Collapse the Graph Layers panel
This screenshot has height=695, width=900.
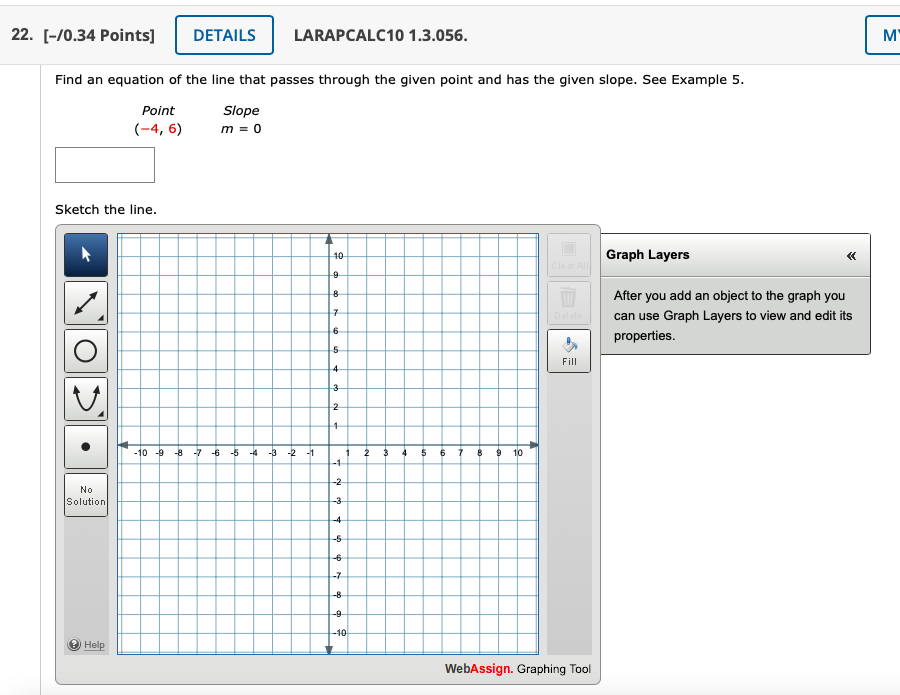click(851, 256)
